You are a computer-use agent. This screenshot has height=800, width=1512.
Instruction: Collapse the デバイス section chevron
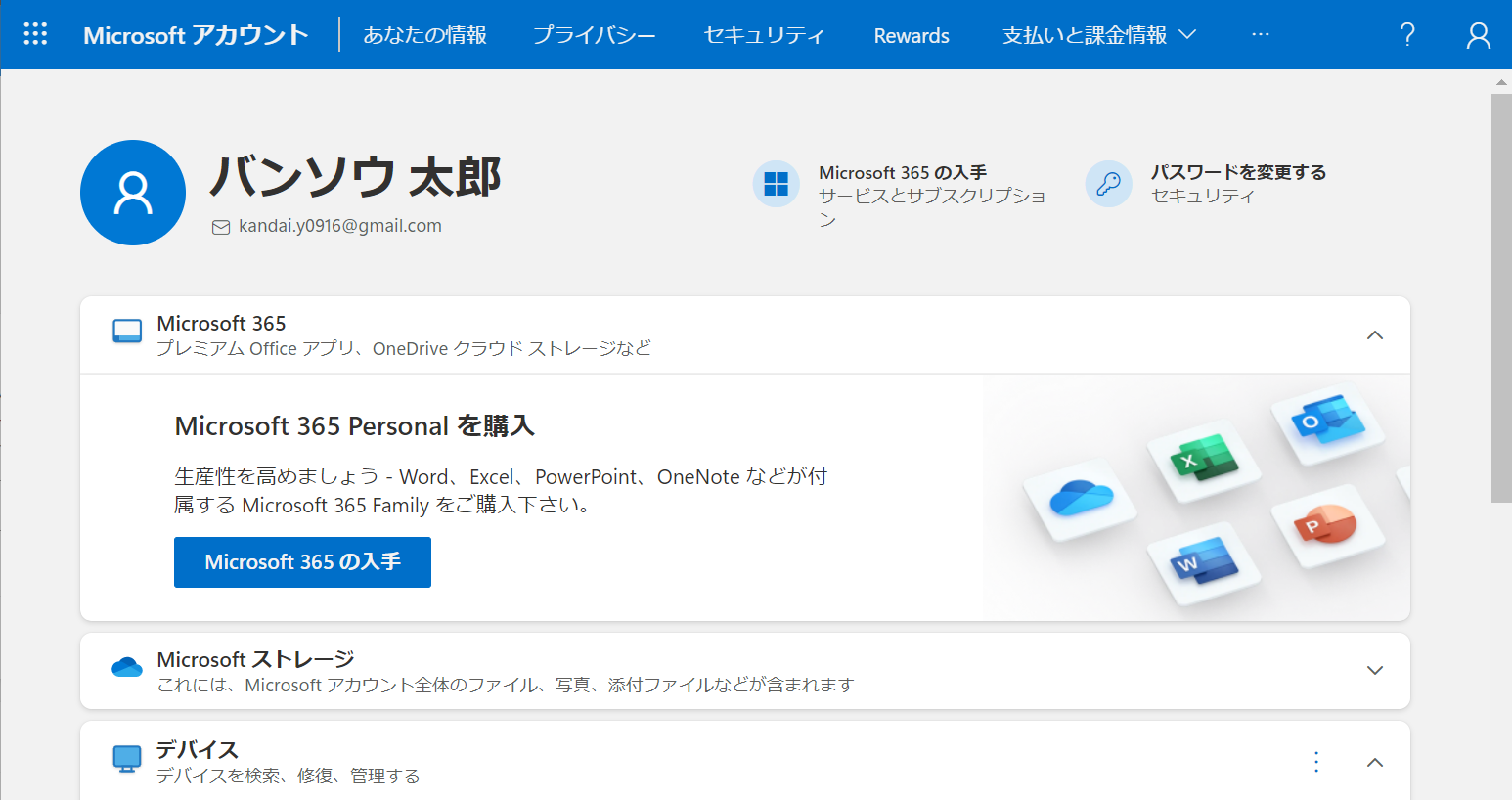click(1375, 763)
